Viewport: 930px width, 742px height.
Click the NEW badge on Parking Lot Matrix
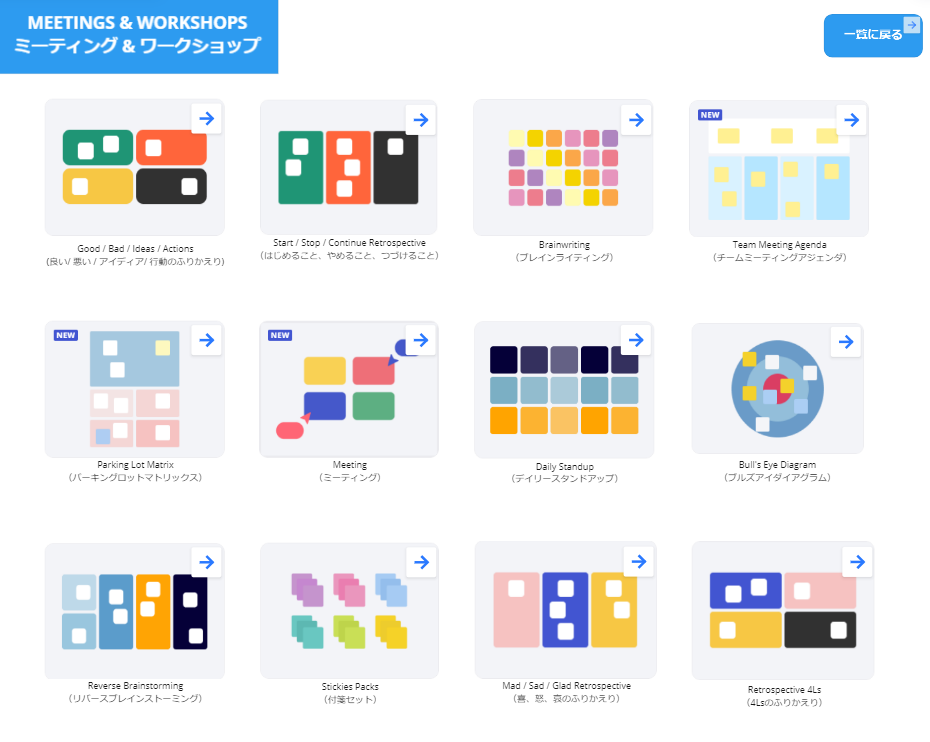[65, 335]
